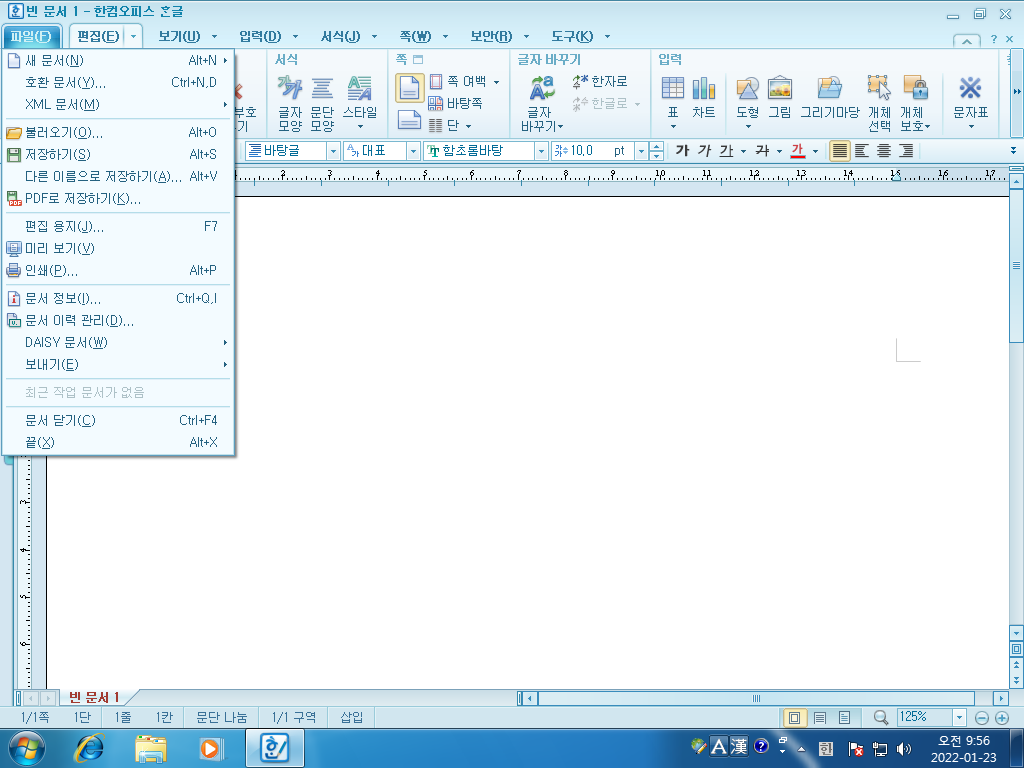Select center paragraph alignment

point(884,151)
